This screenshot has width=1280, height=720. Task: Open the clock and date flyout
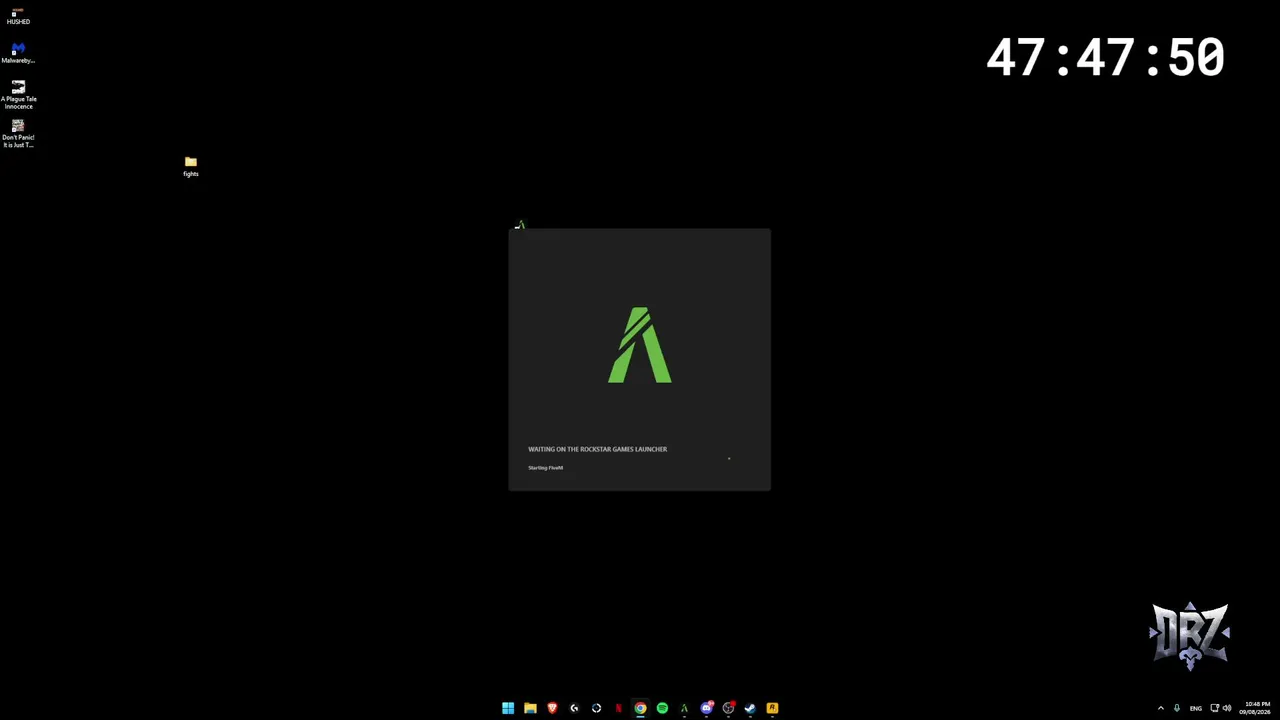[1257, 708]
